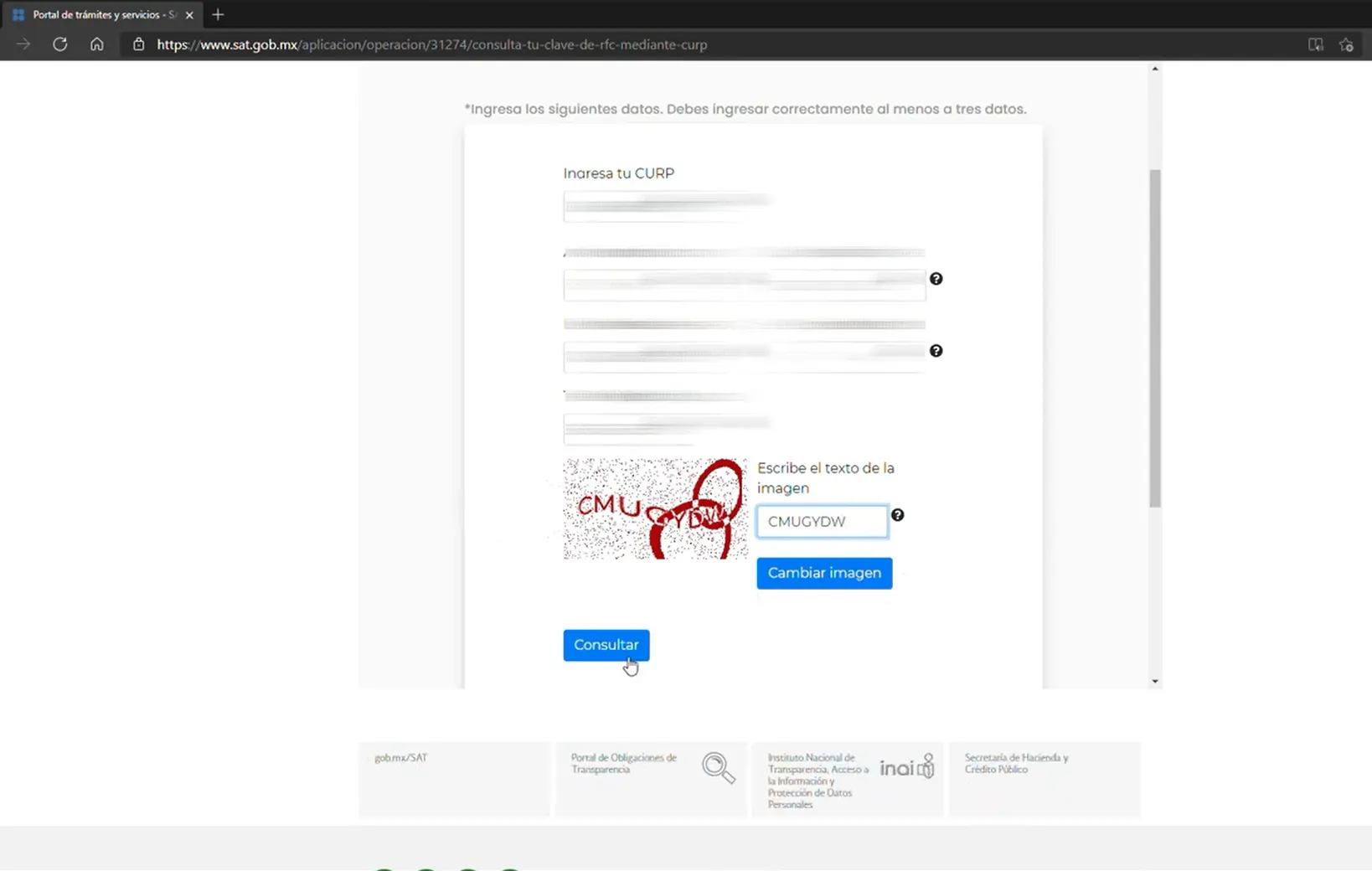Screen dimensions: 1372x871
Task: Close the Portal de trámites y servicios tab
Action: click(x=189, y=15)
